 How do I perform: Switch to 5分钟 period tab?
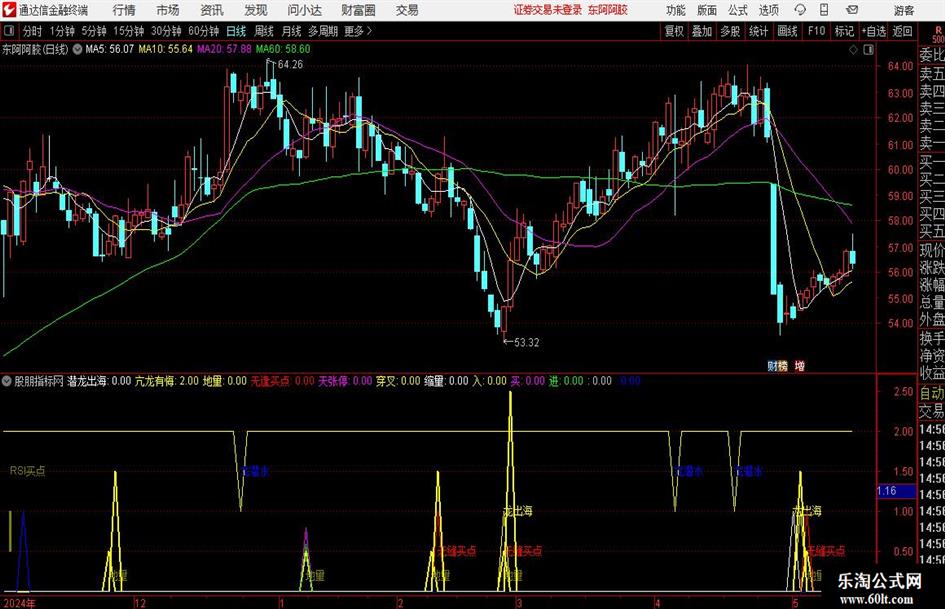pyautogui.click(x=94, y=31)
